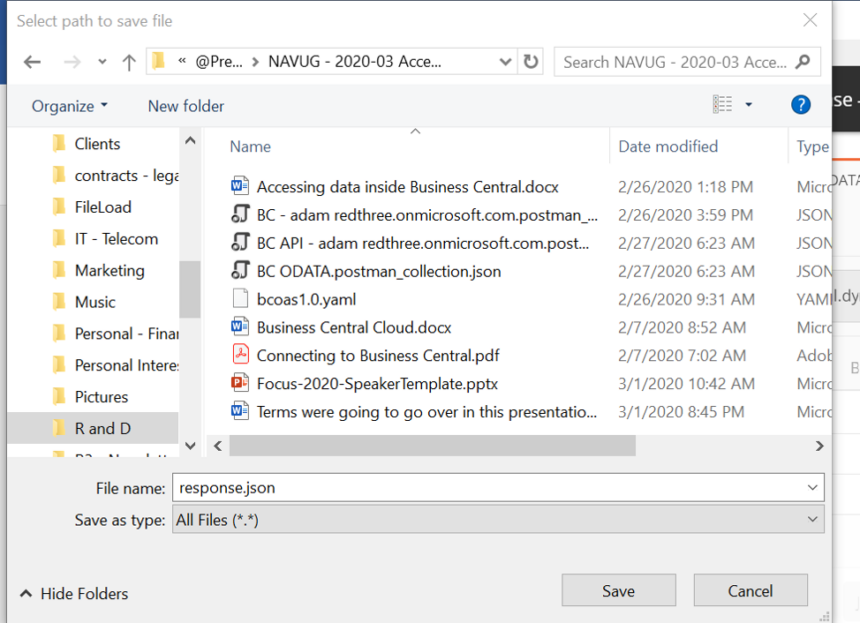Screen dimensions: 860x623
Task: Expand the hidden breadcrumb path chevrons
Action: (x=182, y=61)
